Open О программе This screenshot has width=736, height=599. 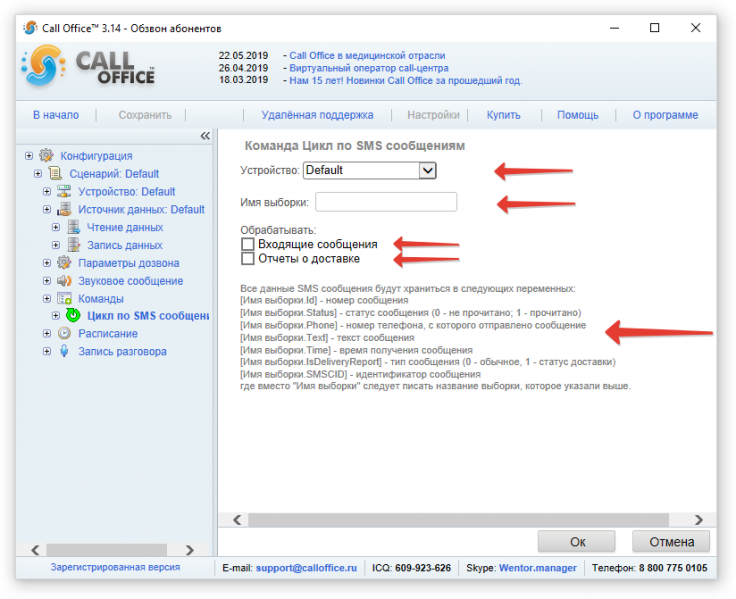665,115
